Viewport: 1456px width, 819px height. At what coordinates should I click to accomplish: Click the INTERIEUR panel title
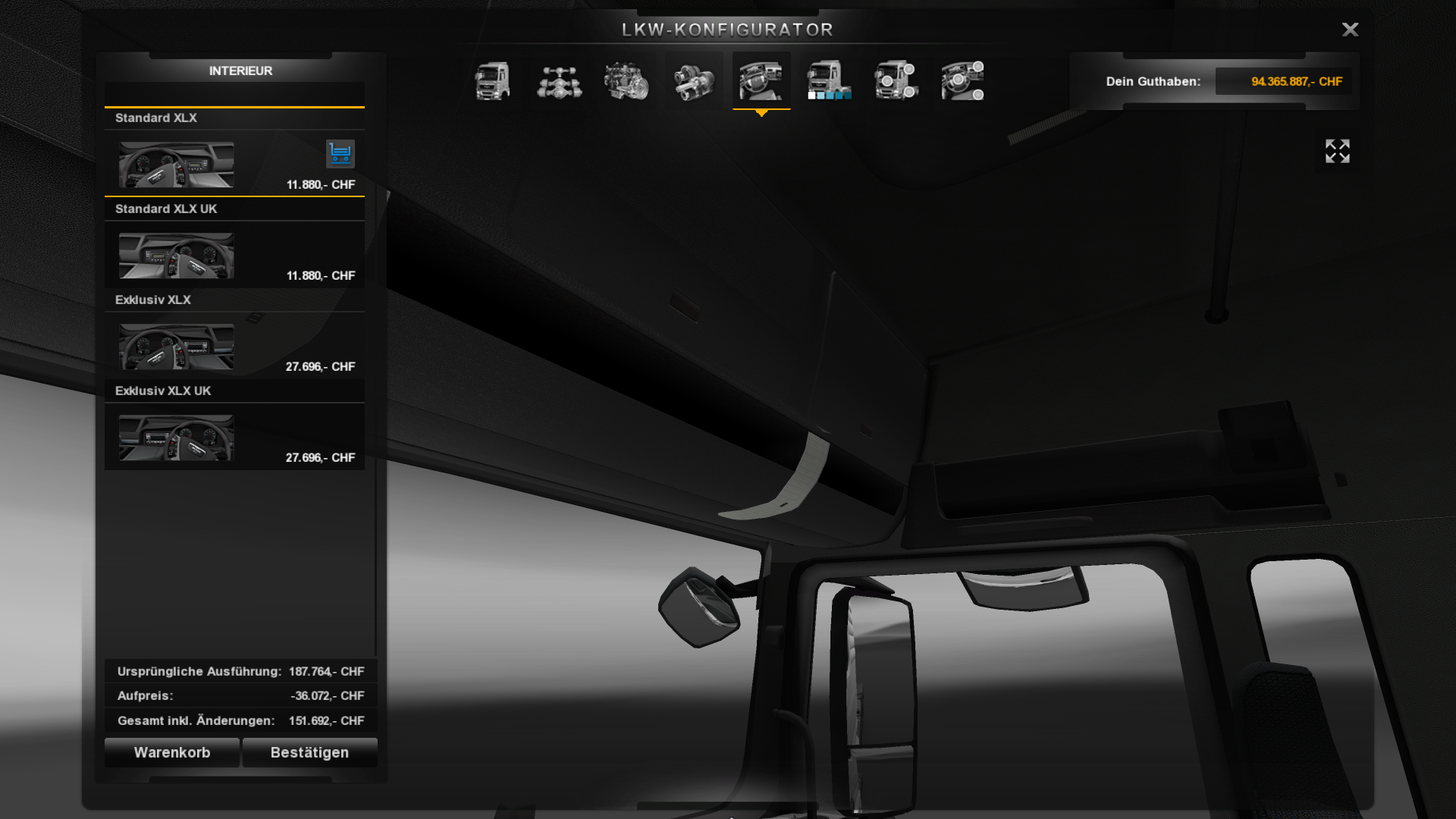coord(240,71)
